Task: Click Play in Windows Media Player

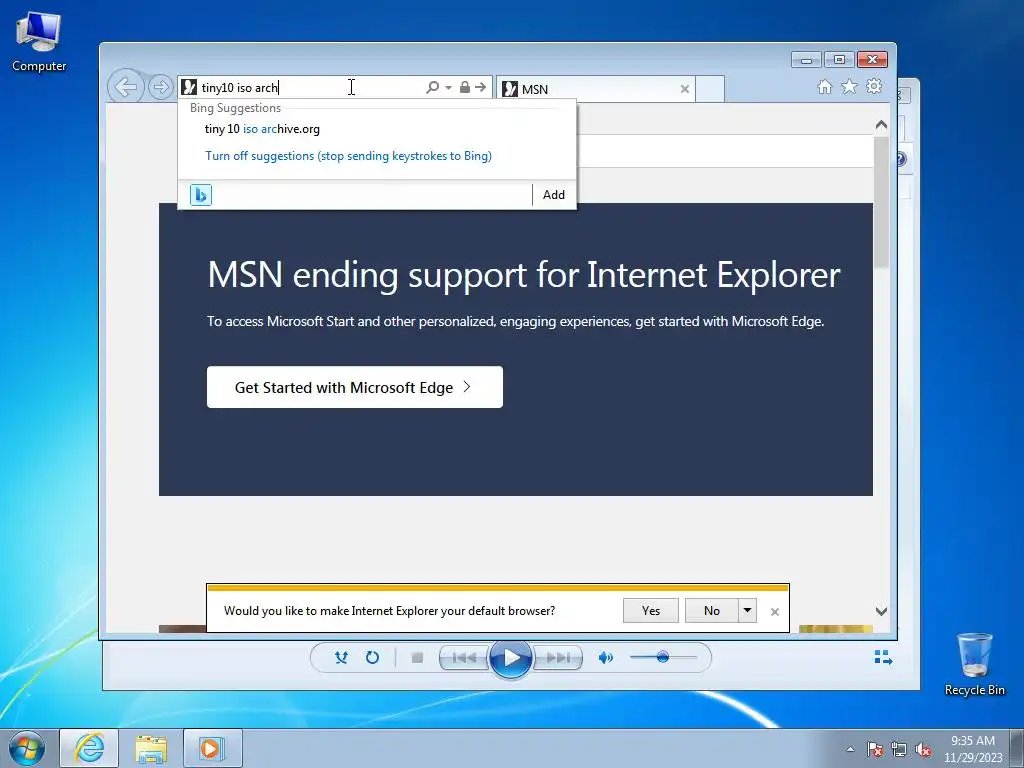Action: [511, 658]
